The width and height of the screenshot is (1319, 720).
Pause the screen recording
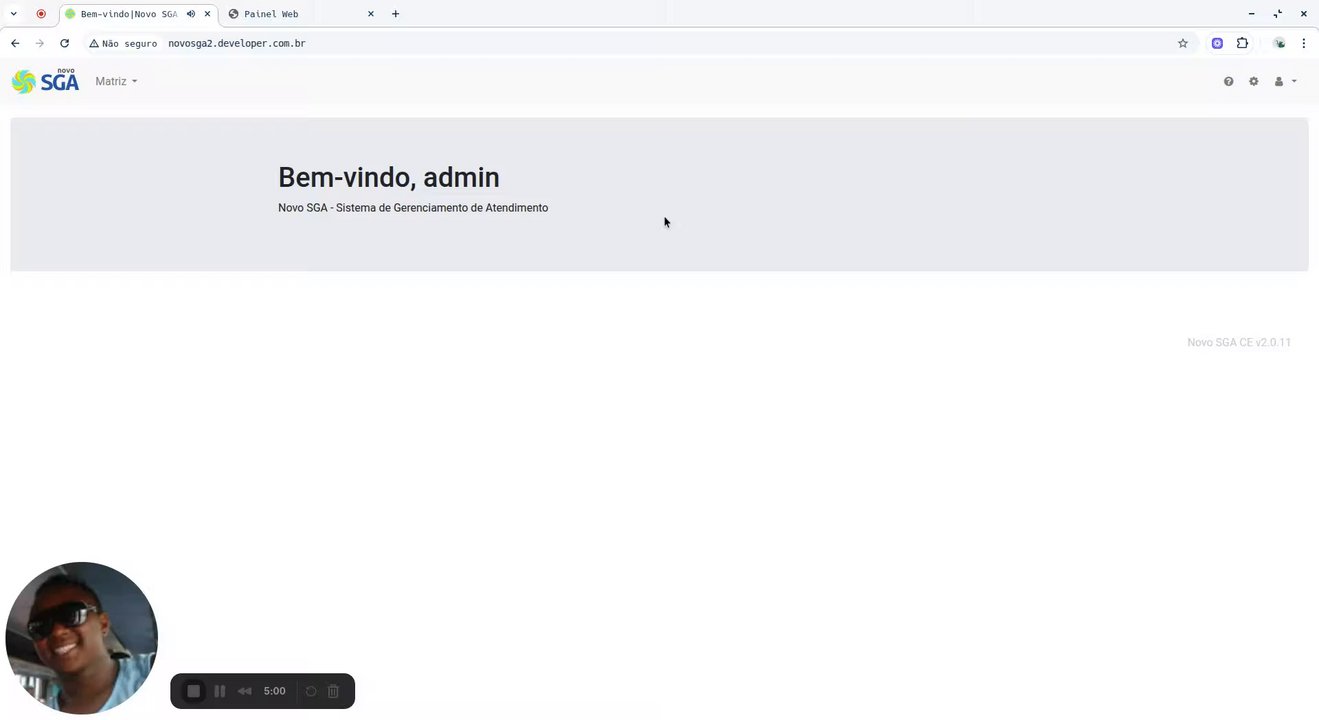(220, 691)
